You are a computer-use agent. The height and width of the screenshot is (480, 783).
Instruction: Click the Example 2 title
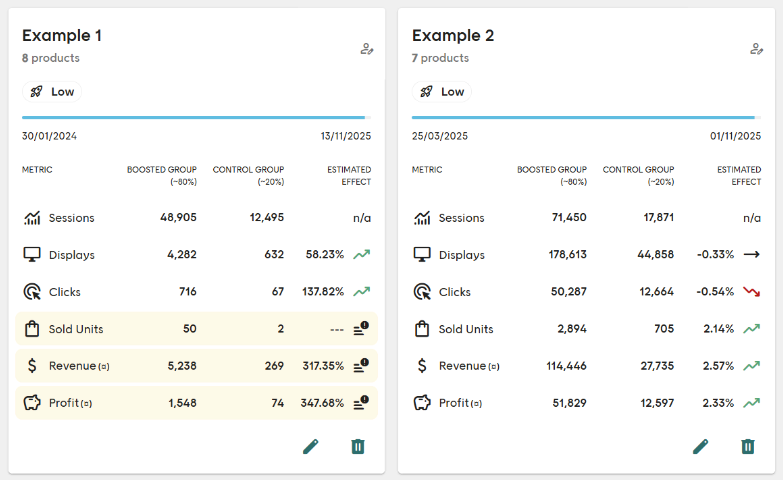453,36
